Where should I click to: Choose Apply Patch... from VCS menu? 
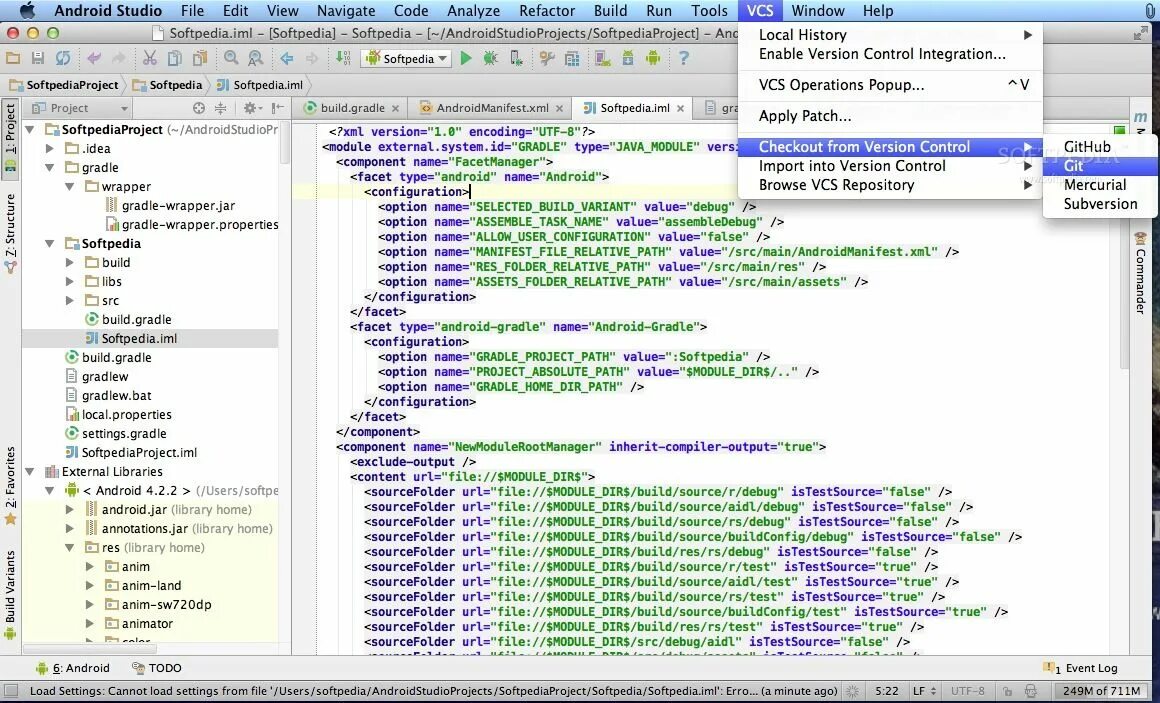(x=890, y=116)
